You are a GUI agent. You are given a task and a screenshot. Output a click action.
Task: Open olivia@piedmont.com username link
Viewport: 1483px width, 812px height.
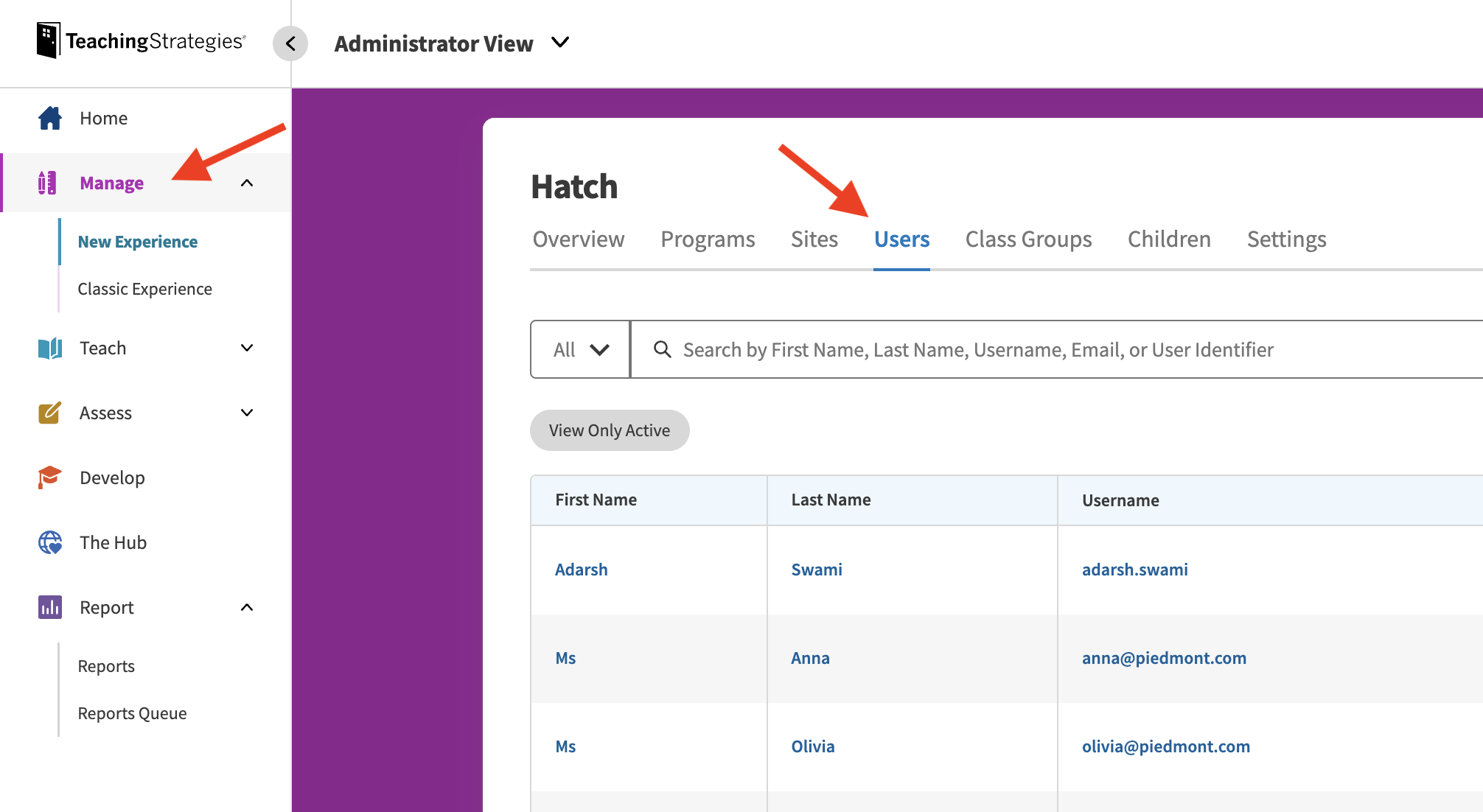(x=1166, y=746)
